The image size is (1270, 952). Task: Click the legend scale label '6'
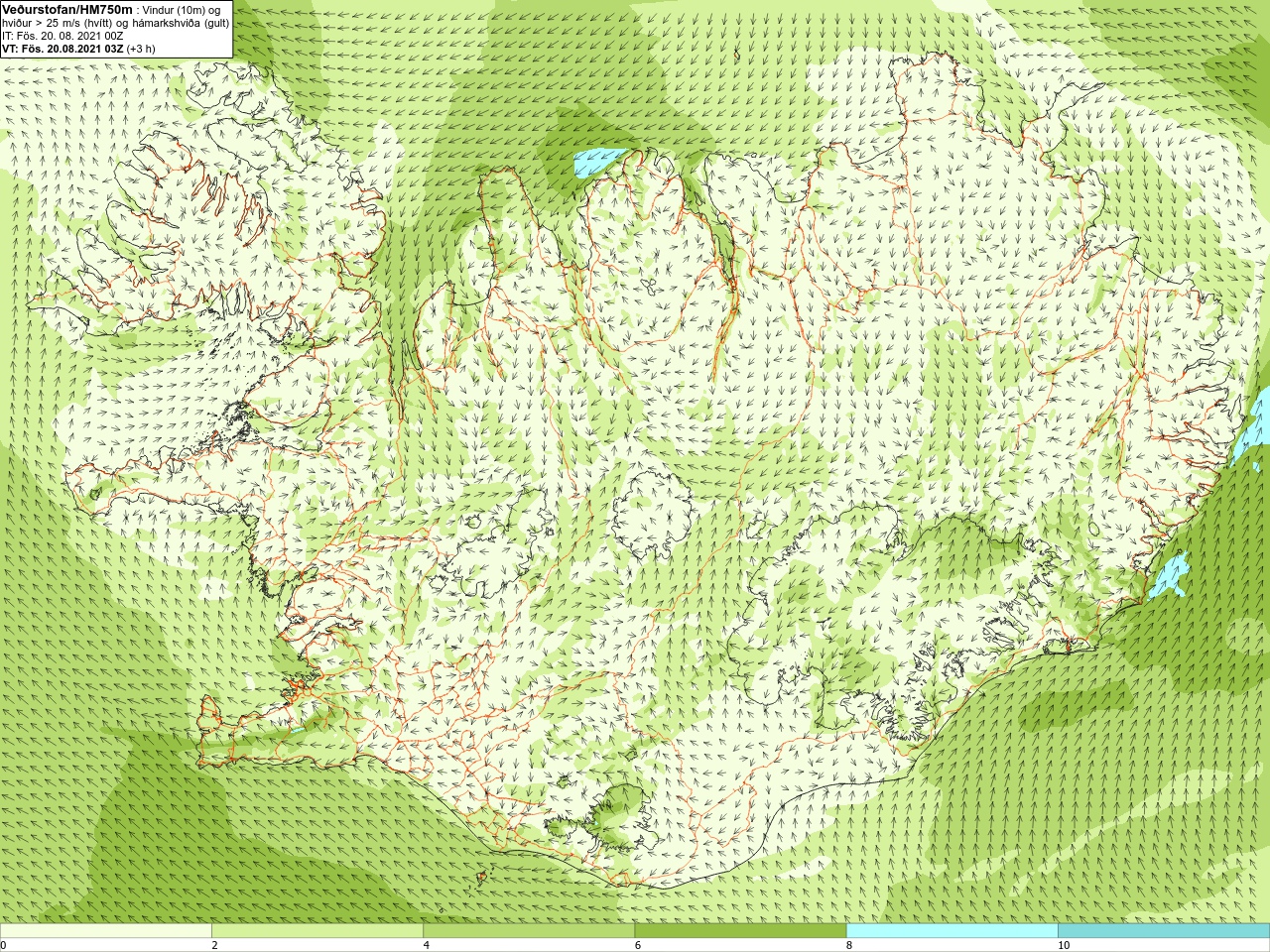pyautogui.click(x=638, y=945)
